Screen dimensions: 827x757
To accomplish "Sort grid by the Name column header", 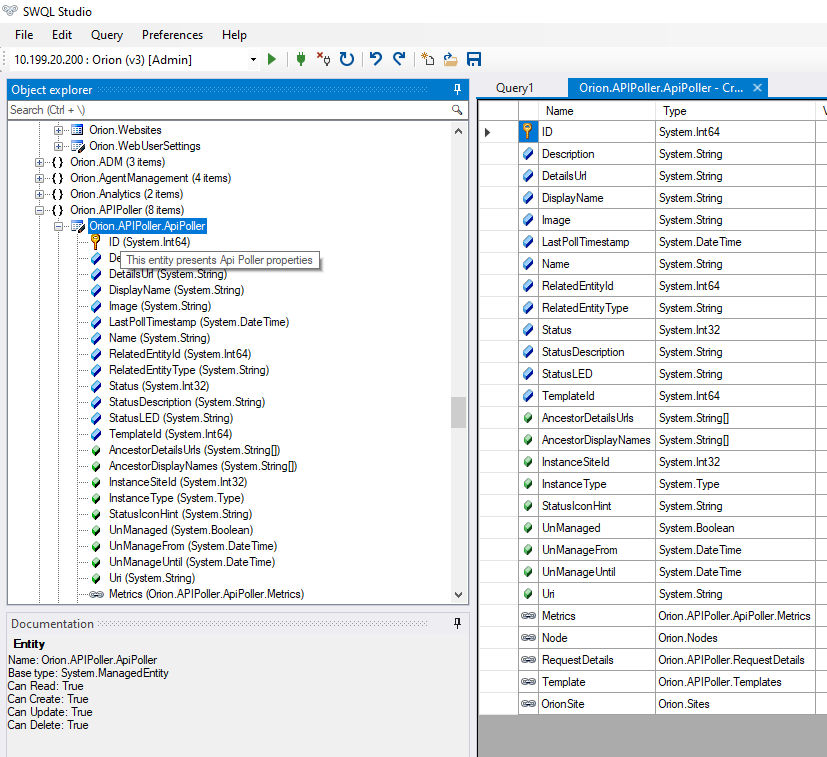I will coord(597,111).
